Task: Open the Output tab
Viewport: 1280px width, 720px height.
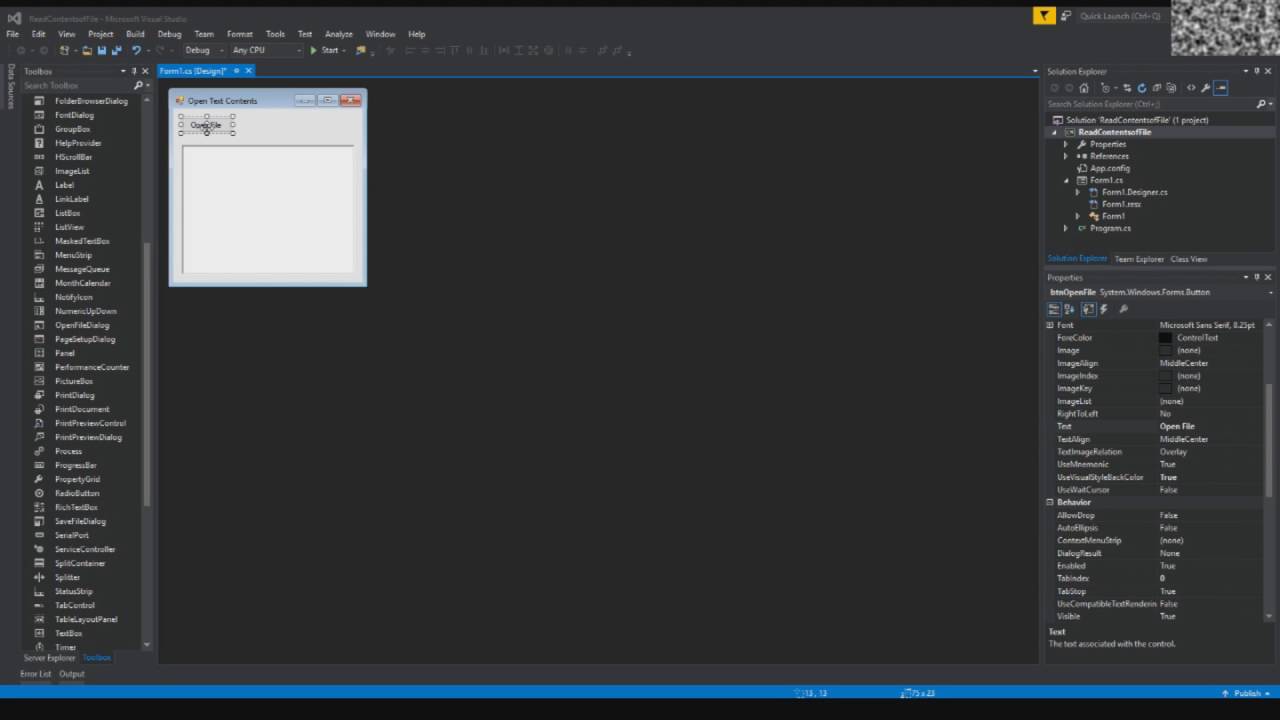Action: (72, 674)
